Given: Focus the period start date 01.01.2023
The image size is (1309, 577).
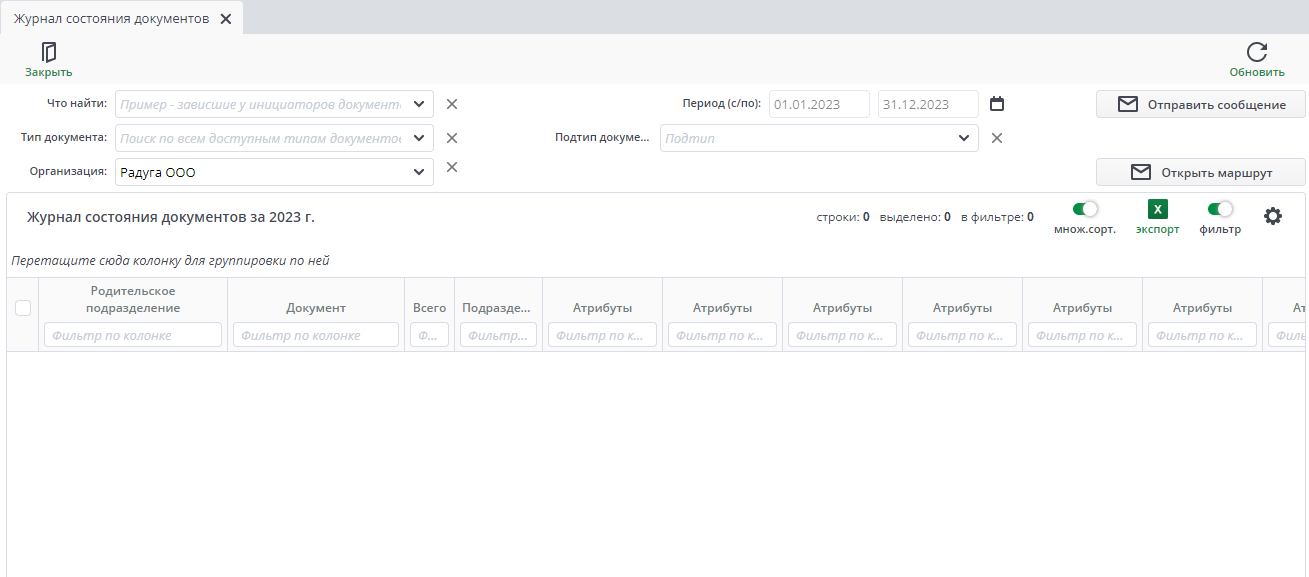Looking at the screenshot, I should click(x=820, y=104).
